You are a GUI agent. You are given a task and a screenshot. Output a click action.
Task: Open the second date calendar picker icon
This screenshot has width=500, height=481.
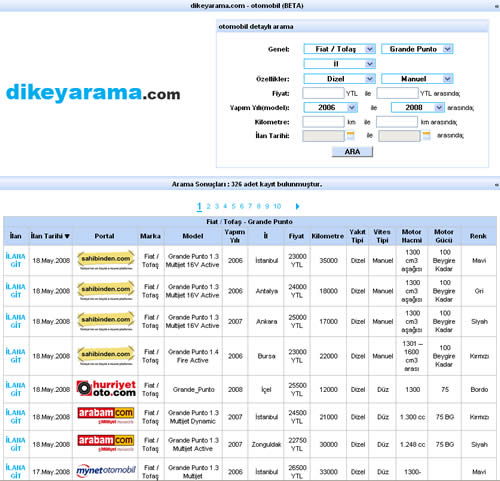pyautogui.click(x=427, y=135)
